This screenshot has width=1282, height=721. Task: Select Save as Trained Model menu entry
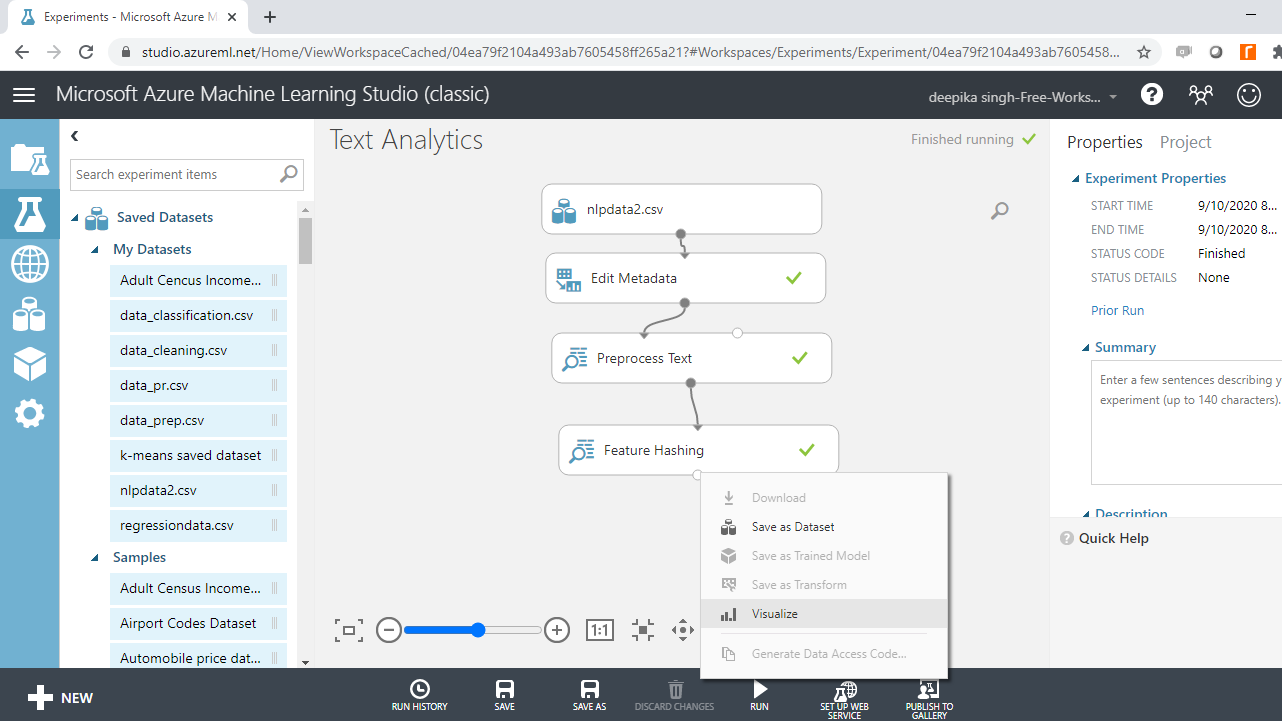coord(824,556)
